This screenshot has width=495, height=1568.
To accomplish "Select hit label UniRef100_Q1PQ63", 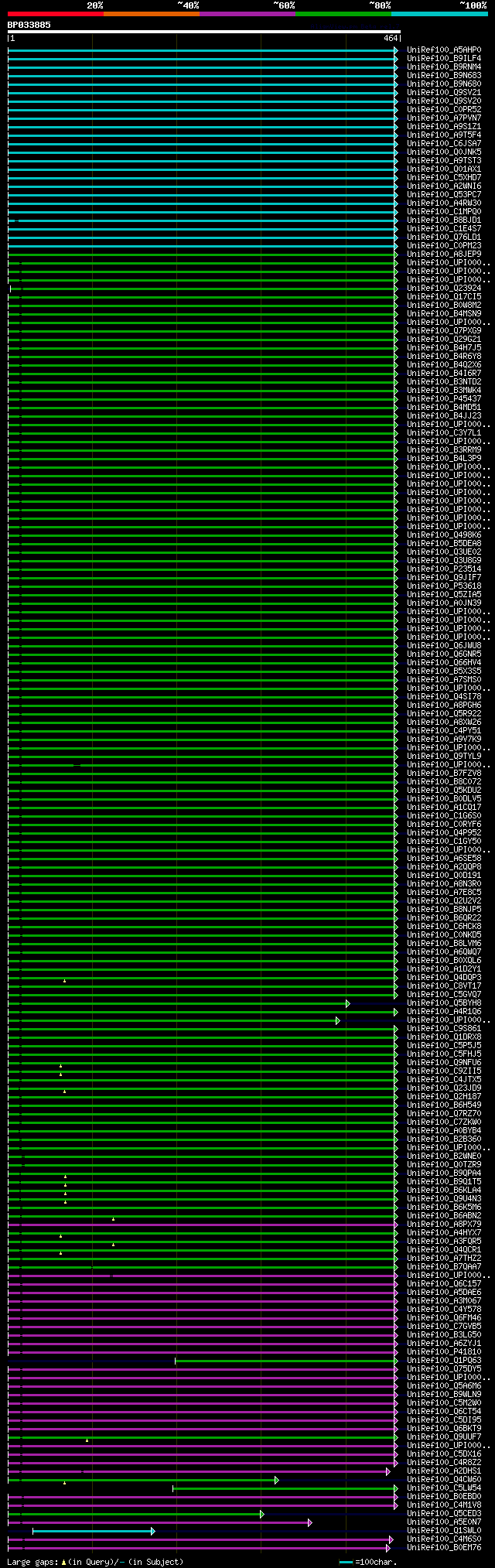I will coord(444,1361).
